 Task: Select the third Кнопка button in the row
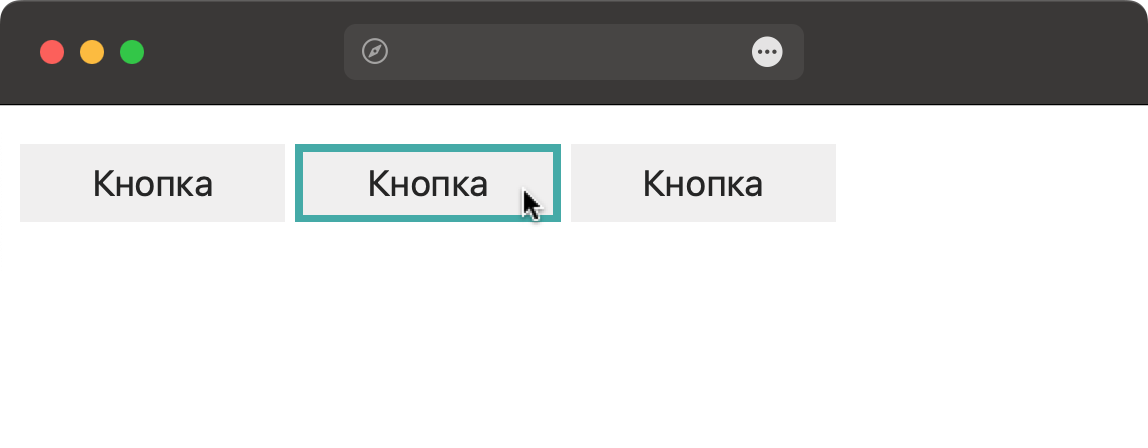point(703,183)
